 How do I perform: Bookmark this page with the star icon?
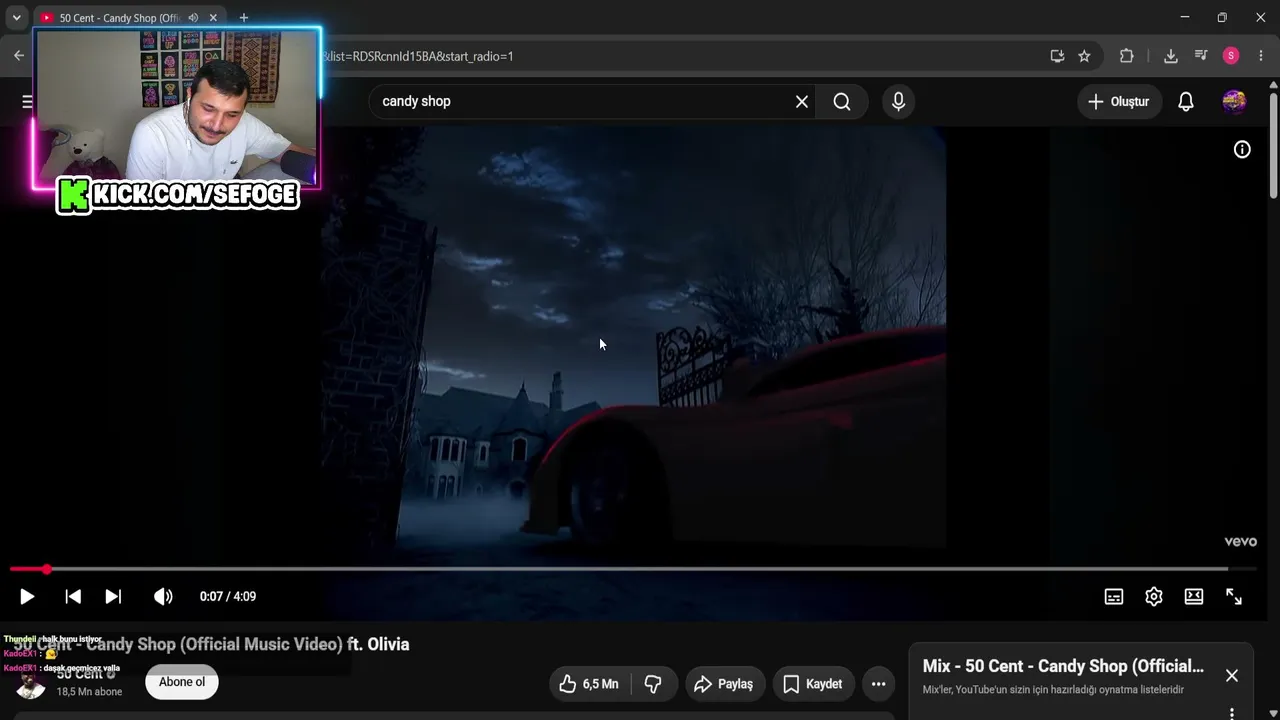[1084, 56]
